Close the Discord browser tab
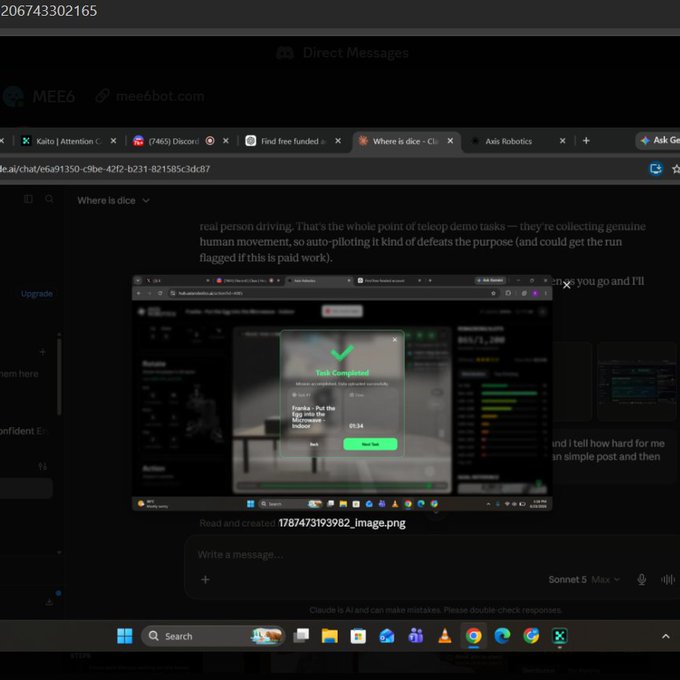Screen dimensions: 680x680 click(x=226, y=141)
